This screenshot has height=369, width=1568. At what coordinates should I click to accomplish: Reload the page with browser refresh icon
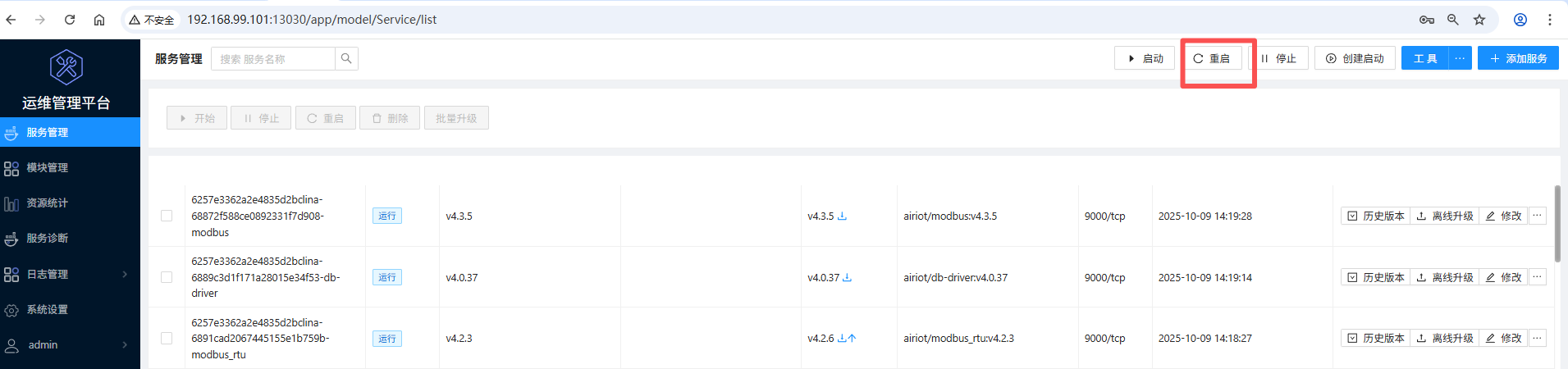tap(70, 20)
